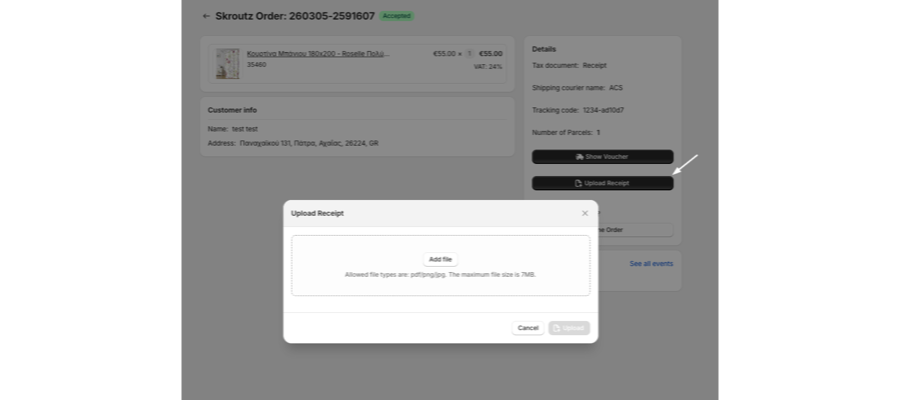
Task: Close the Upload Receipt dialog with the X
Action: (x=585, y=213)
